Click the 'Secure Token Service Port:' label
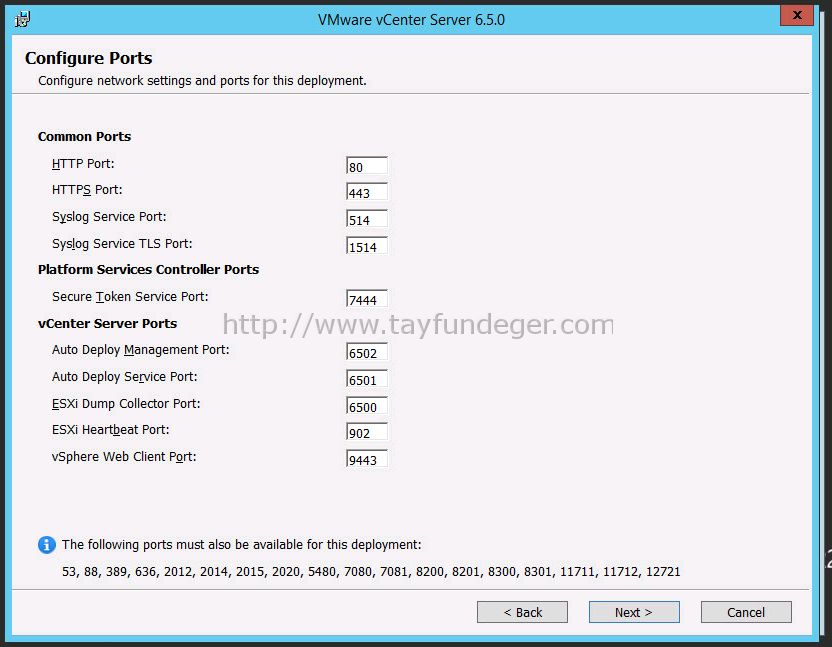Image resolution: width=832 pixels, height=647 pixels. click(x=130, y=297)
